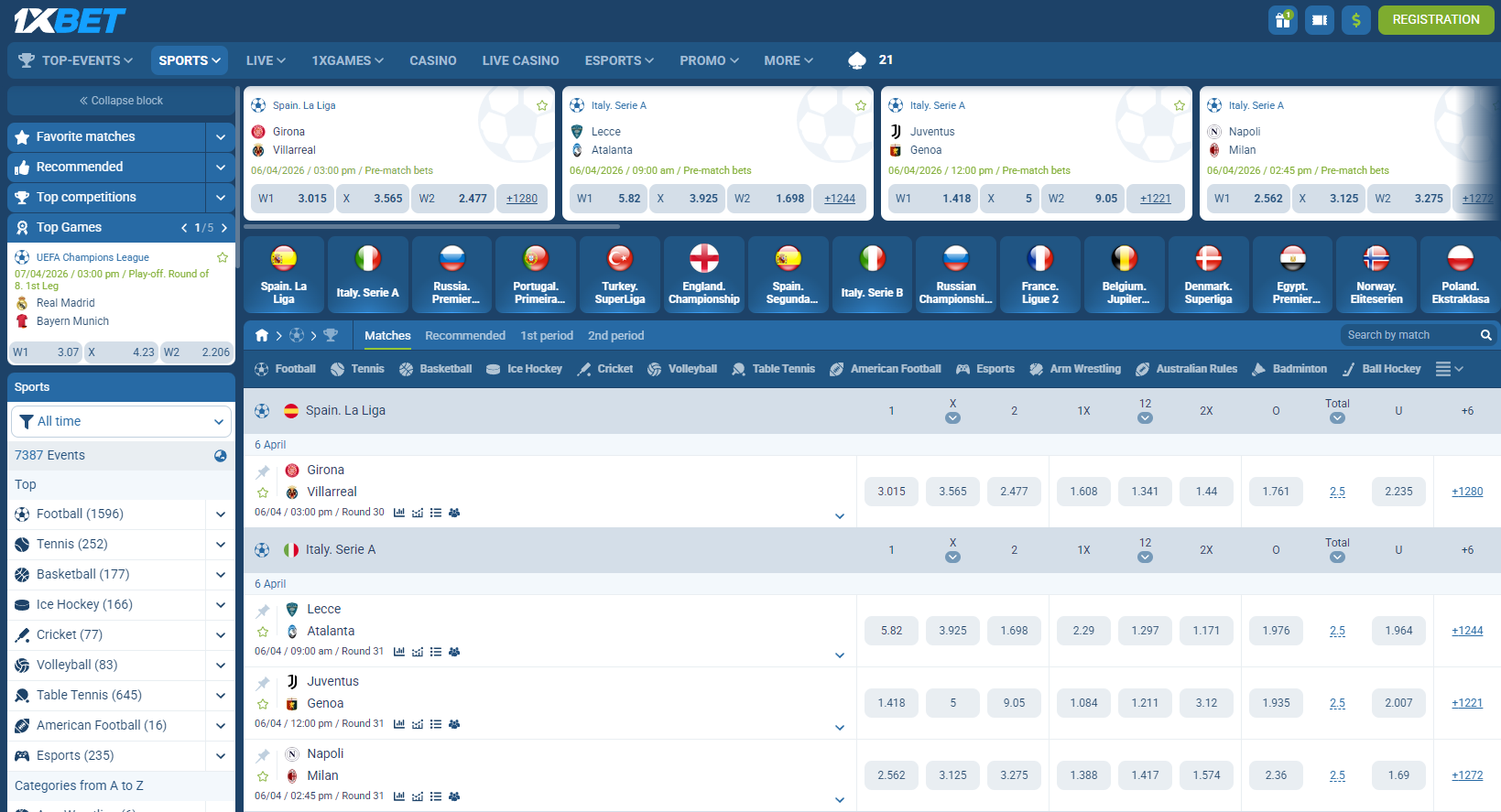The image size is (1501, 812).
Task: Open the LIVE CASINO menu item
Action: pyautogui.click(x=521, y=60)
